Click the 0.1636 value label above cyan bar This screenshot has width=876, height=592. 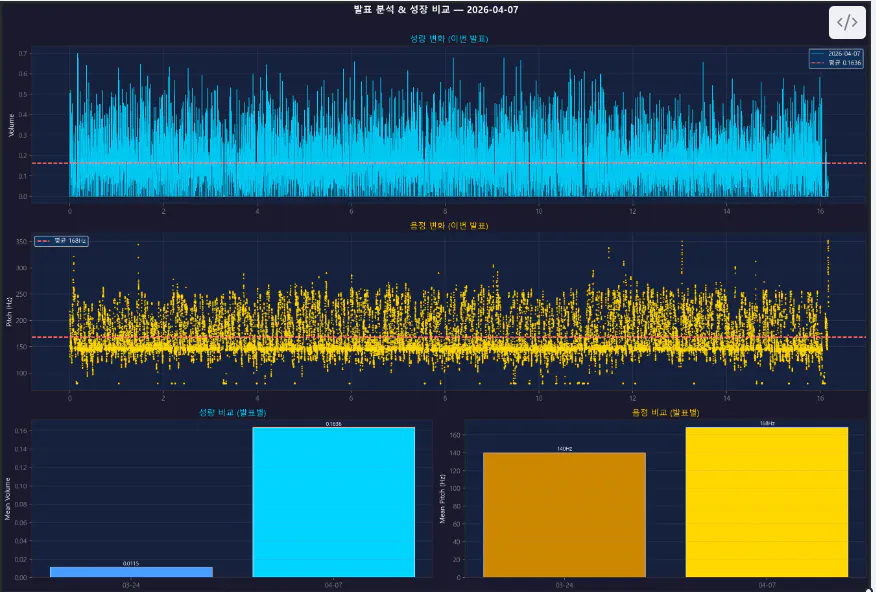(333, 423)
